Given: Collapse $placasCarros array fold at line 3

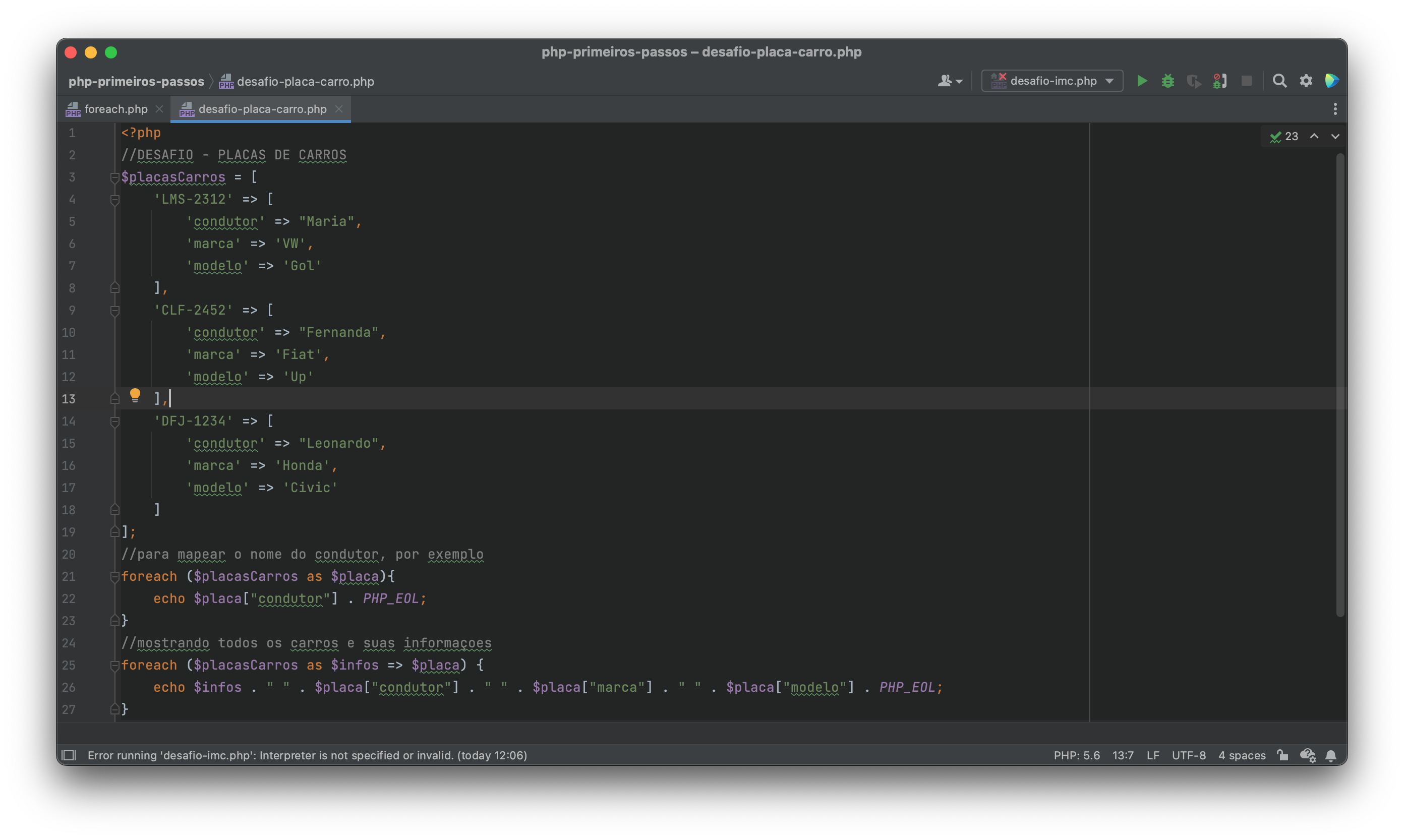Looking at the screenshot, I should click(x=114, y=178).
